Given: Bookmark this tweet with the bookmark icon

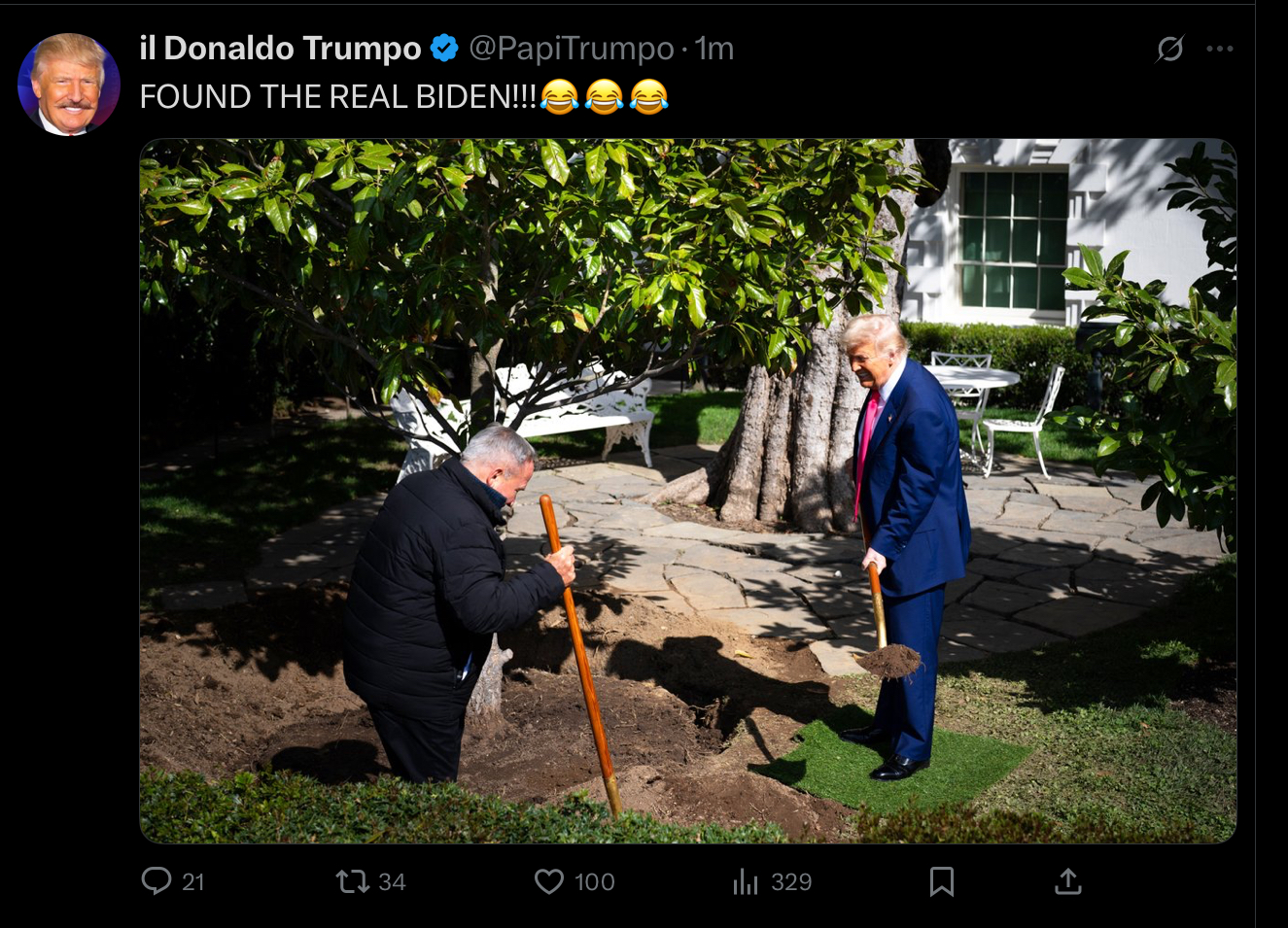Looking at the screenshot, I should [x=941, y=881].
